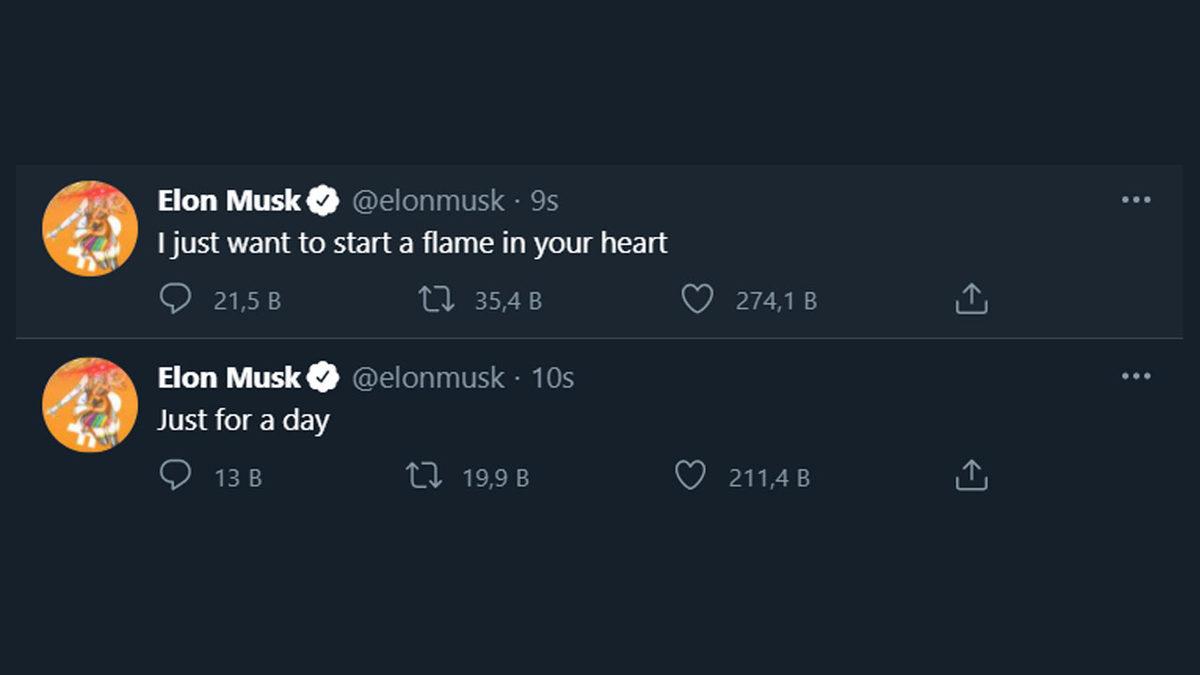Like the "flame in your heart" tweet
Viewport: 1200px width, 675px height.
pos(697,299)
